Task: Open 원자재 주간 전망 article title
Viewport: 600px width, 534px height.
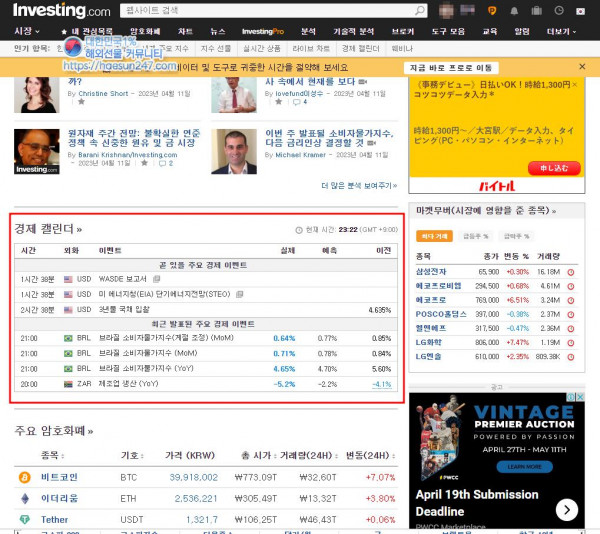Action: [134, 138]
